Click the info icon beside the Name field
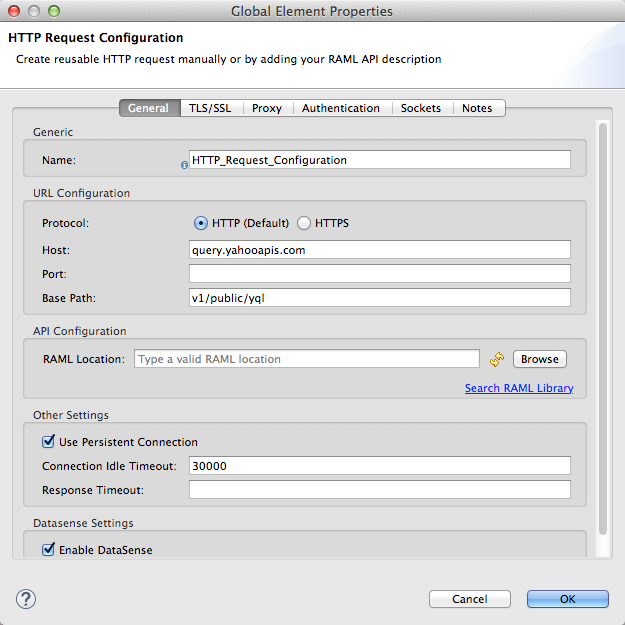Screen dimensions: 625x625 pos(184,164)
